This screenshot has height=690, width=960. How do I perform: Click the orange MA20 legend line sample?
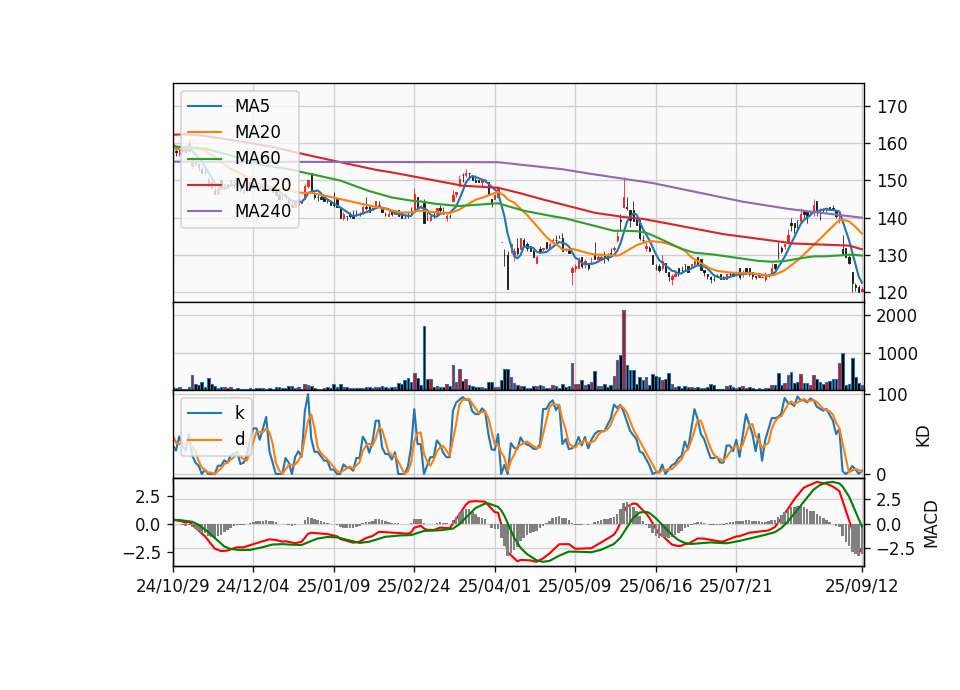click(204, 132)
